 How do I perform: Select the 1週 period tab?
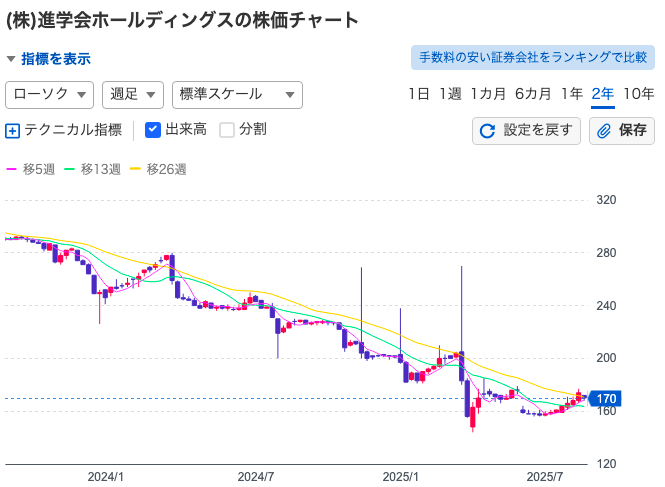pos(450,94)
